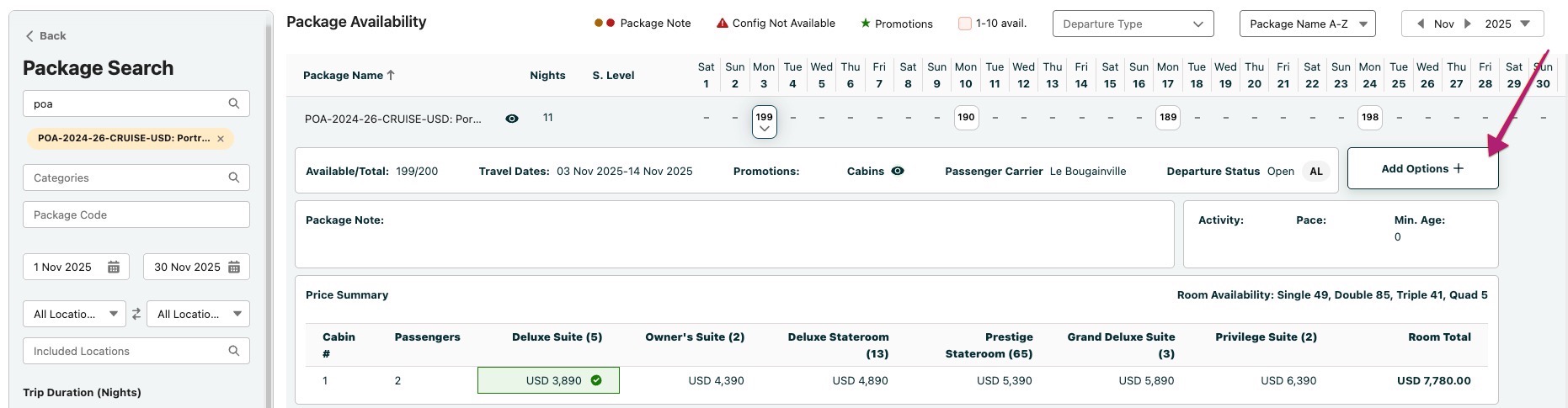Click the swap locations arrows icon
This screenshot has height=408, width=1568.
tap(136, 314)
